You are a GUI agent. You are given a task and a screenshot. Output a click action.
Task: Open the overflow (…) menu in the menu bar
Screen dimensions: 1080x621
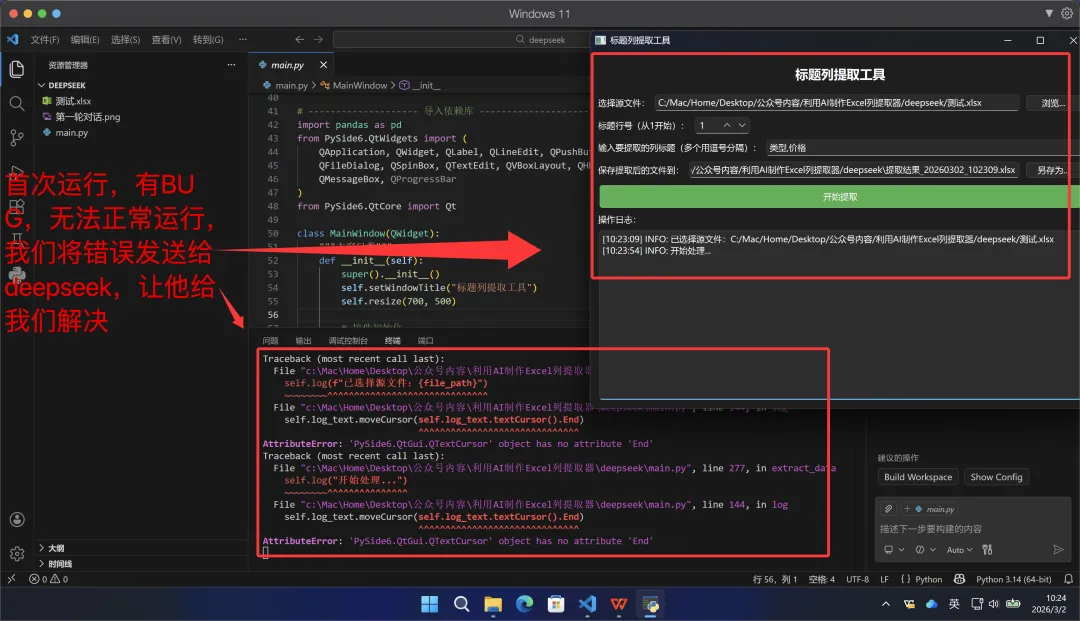(242, 39)
